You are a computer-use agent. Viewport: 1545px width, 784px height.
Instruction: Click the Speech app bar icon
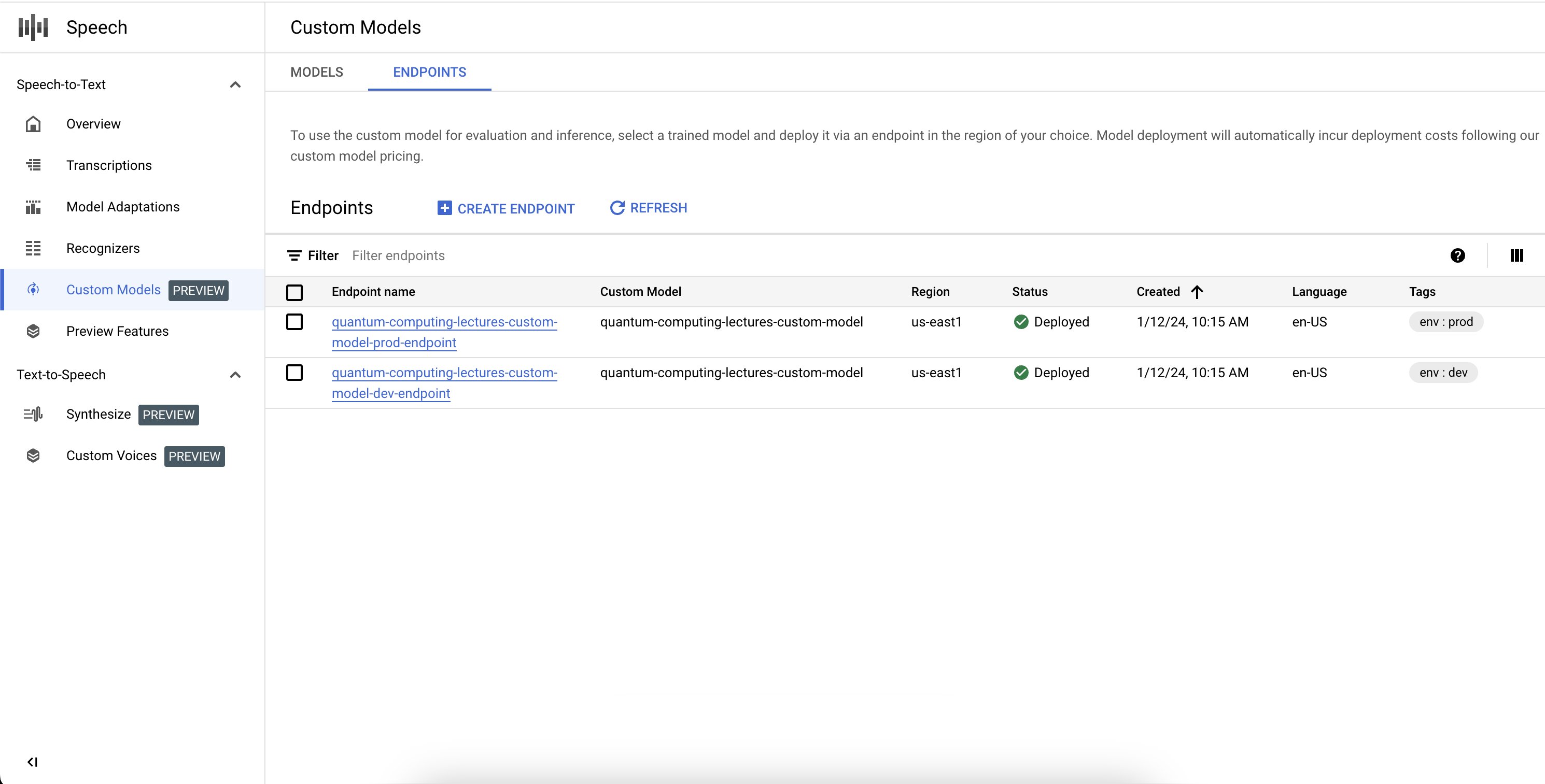[36, 27]
